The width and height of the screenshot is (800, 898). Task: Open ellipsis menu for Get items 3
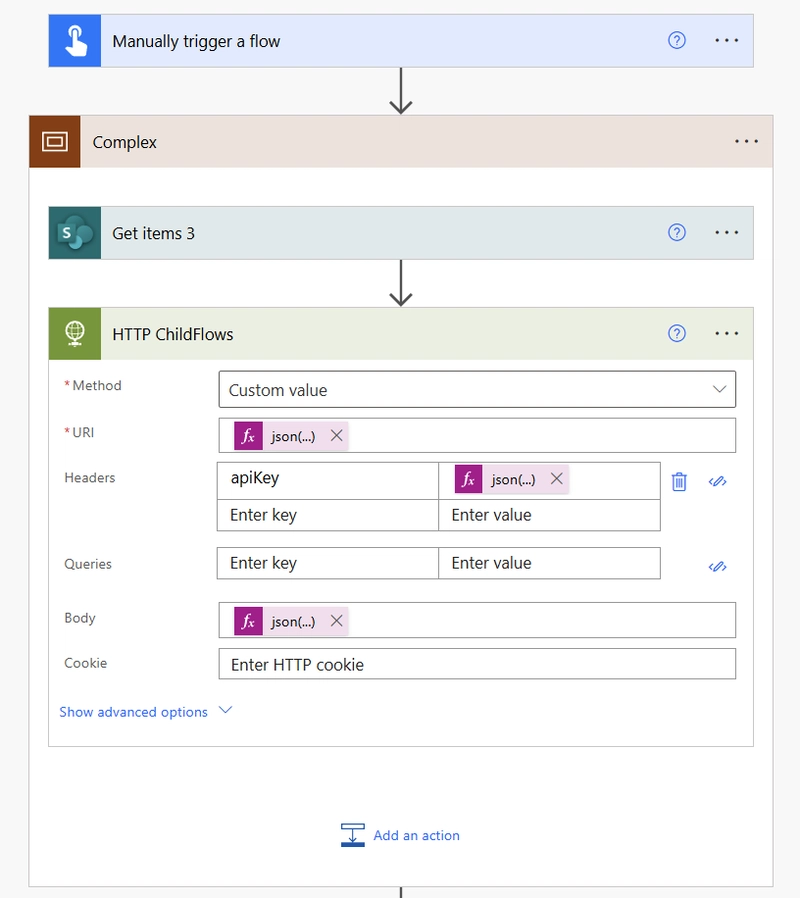coord(726,233)
